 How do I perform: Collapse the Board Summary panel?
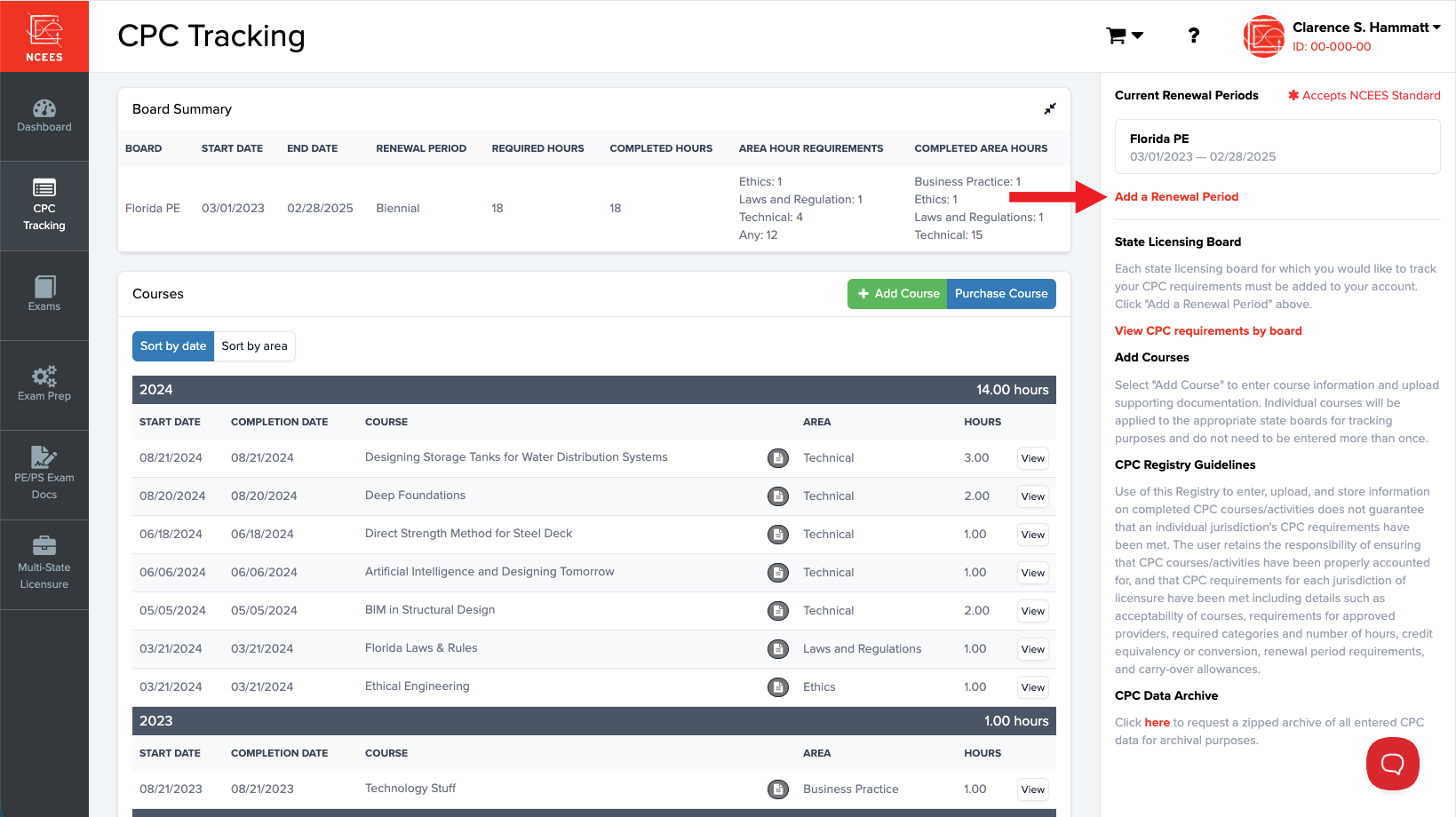[x=1050, y=108]
